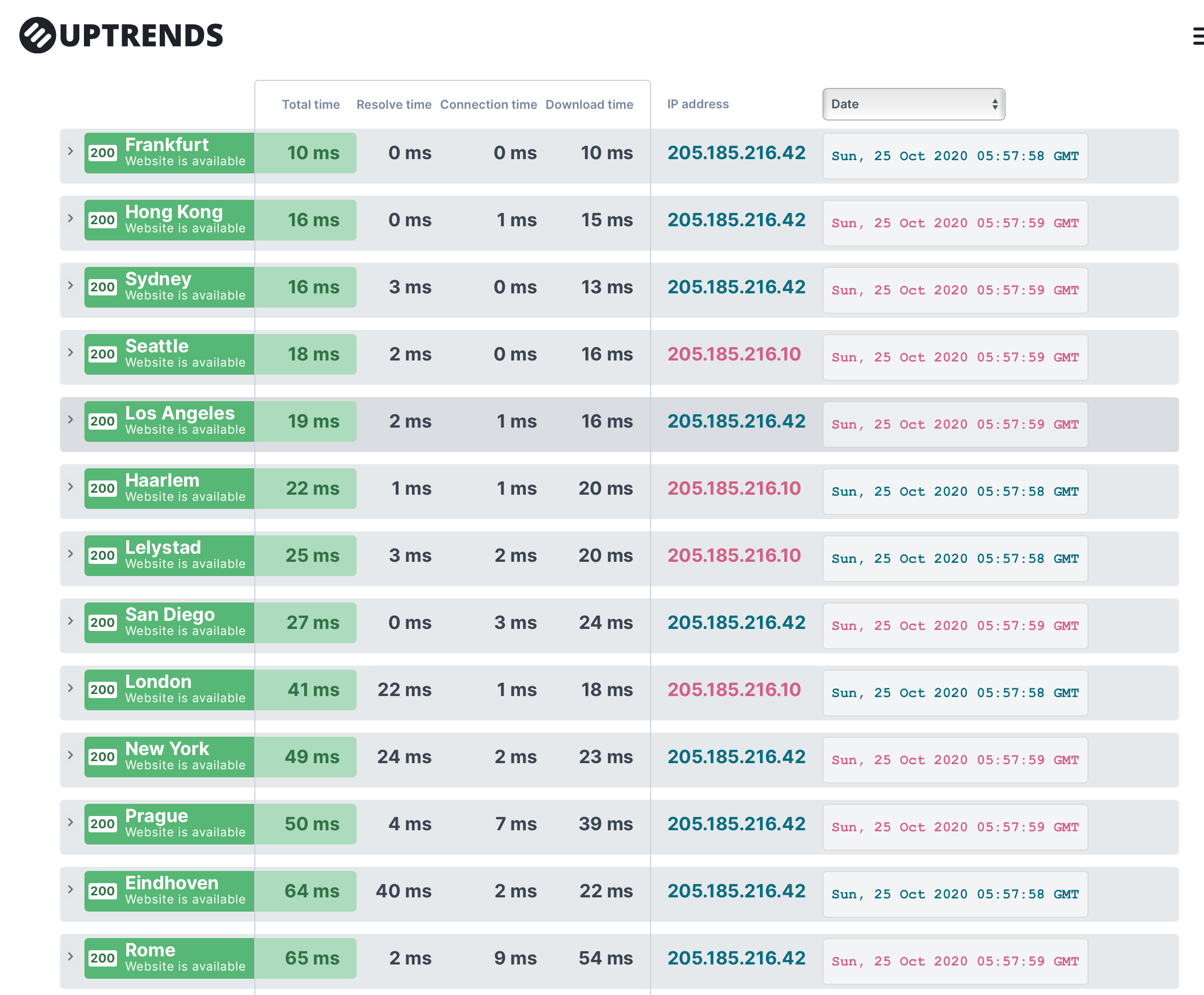Expand the Sydney row chevron

click(71, 285)
